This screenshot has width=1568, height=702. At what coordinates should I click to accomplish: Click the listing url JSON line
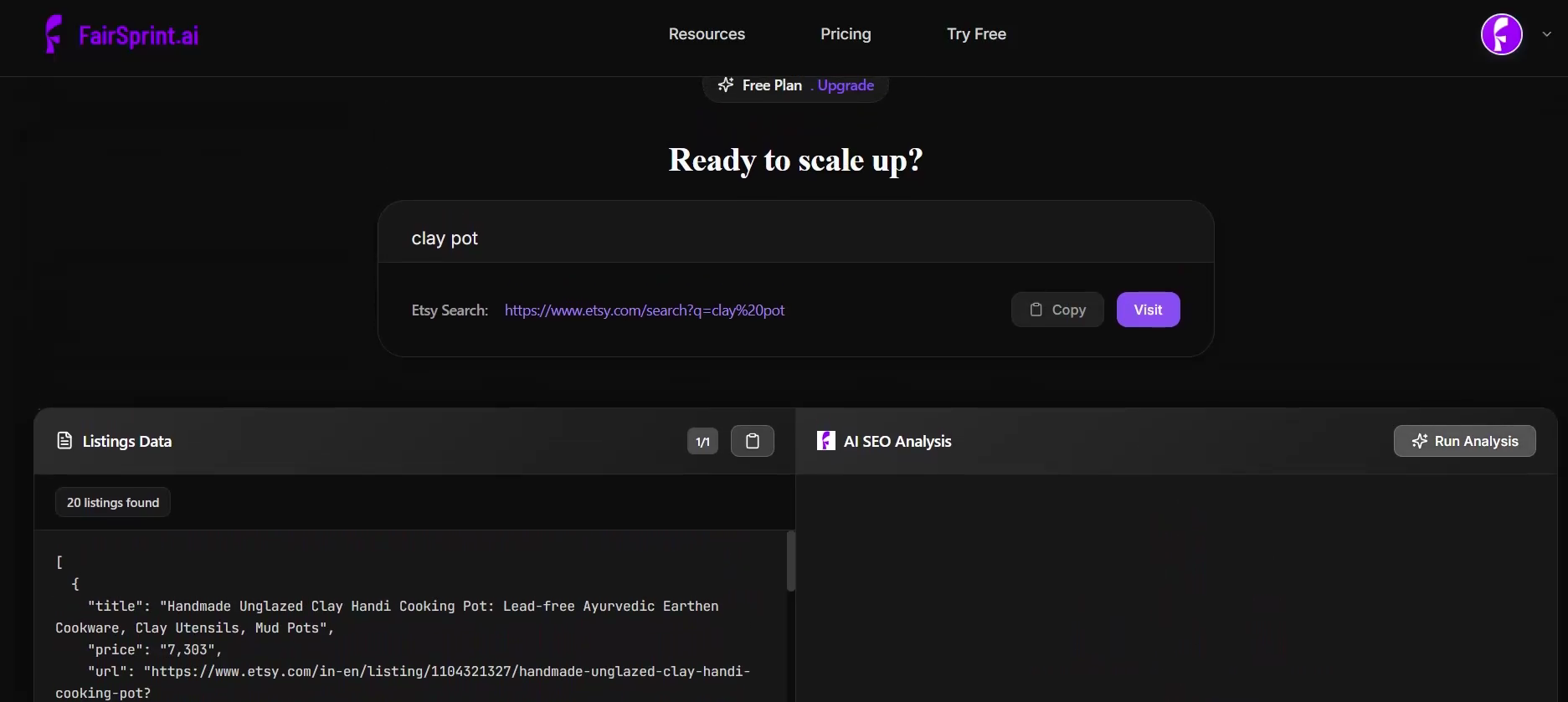click(403, 682)
